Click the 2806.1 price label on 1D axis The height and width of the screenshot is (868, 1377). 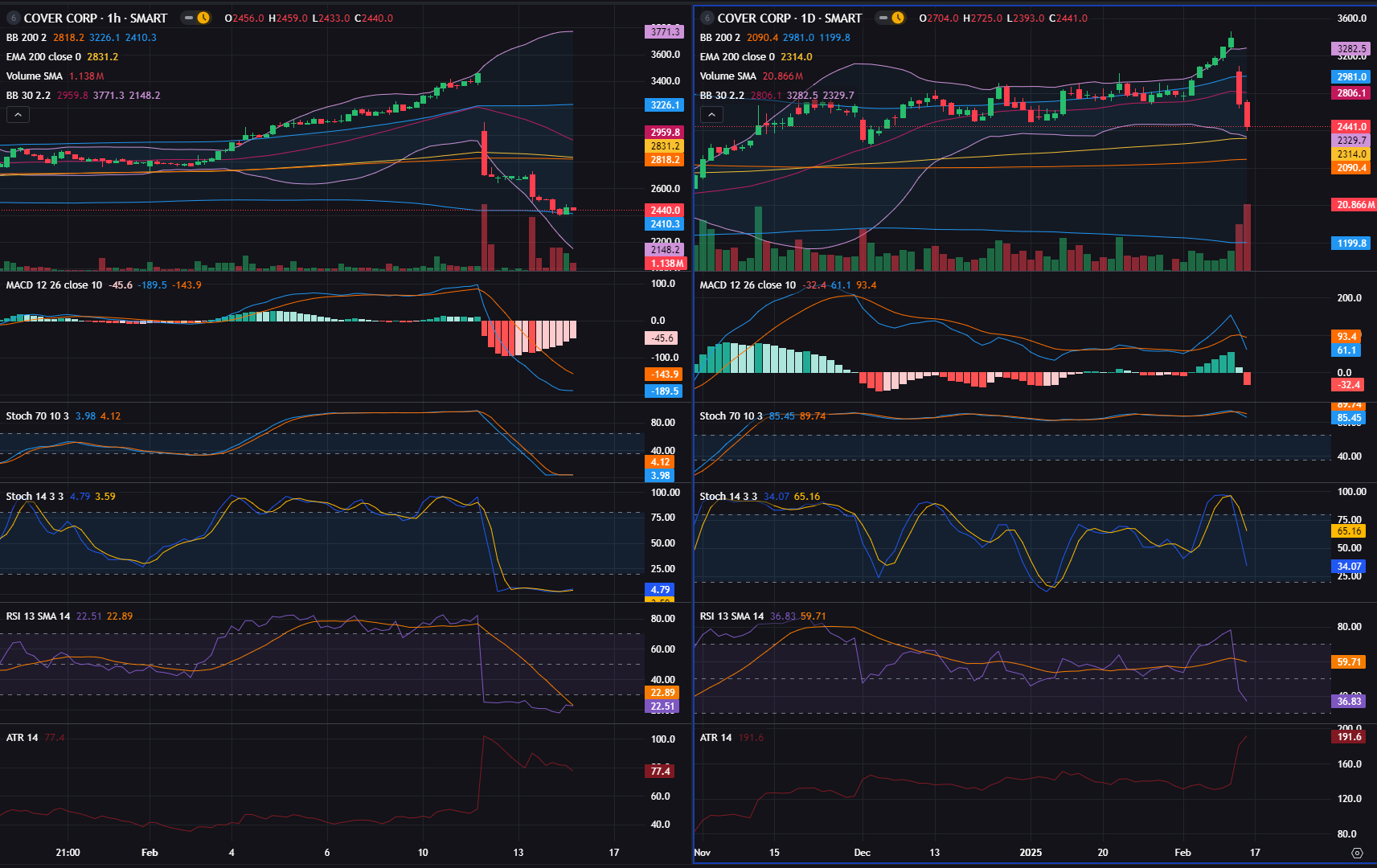(1351, 93)
